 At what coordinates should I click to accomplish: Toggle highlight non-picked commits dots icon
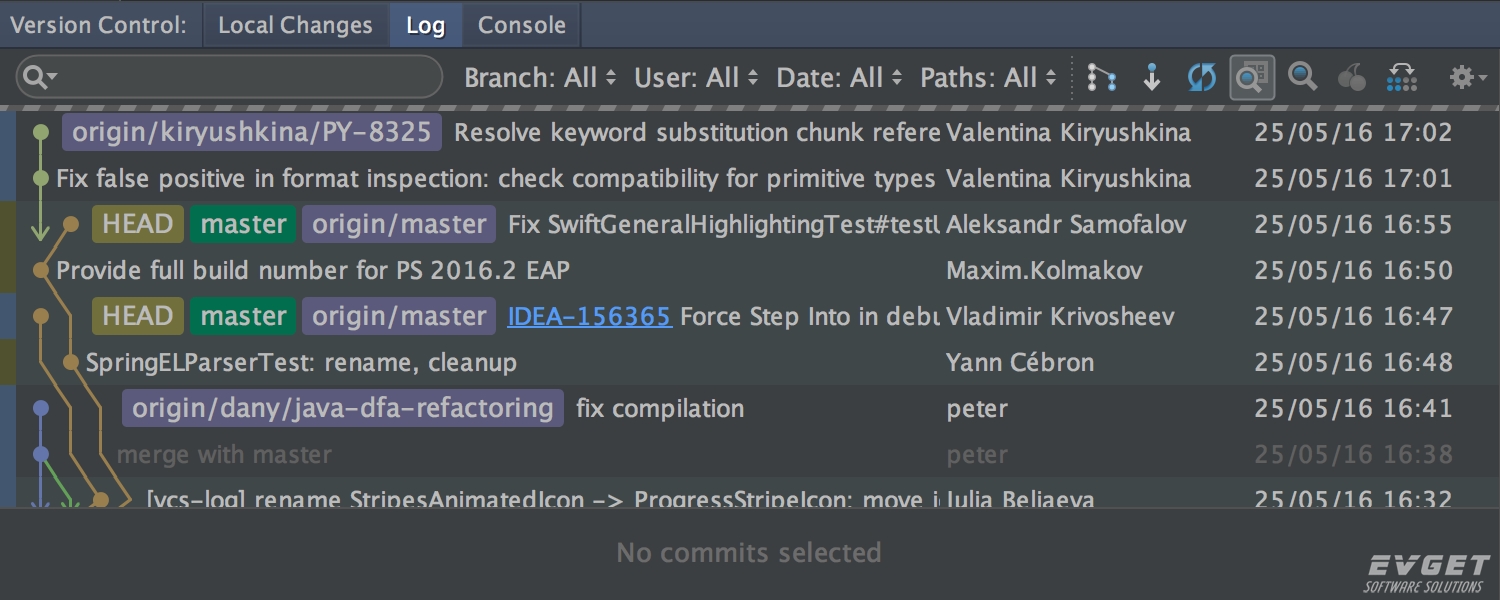(x=1402, y=78)
